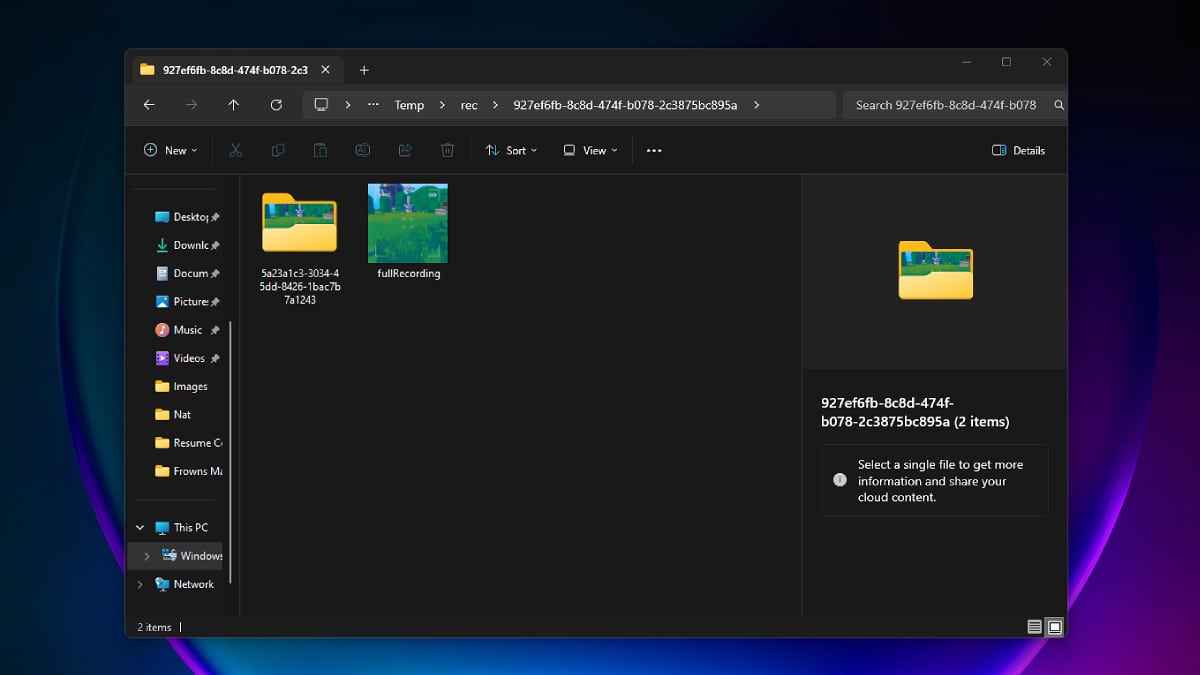
Task: Switch to large thumbnails layout in the status bar
Action: (1054, 627)
